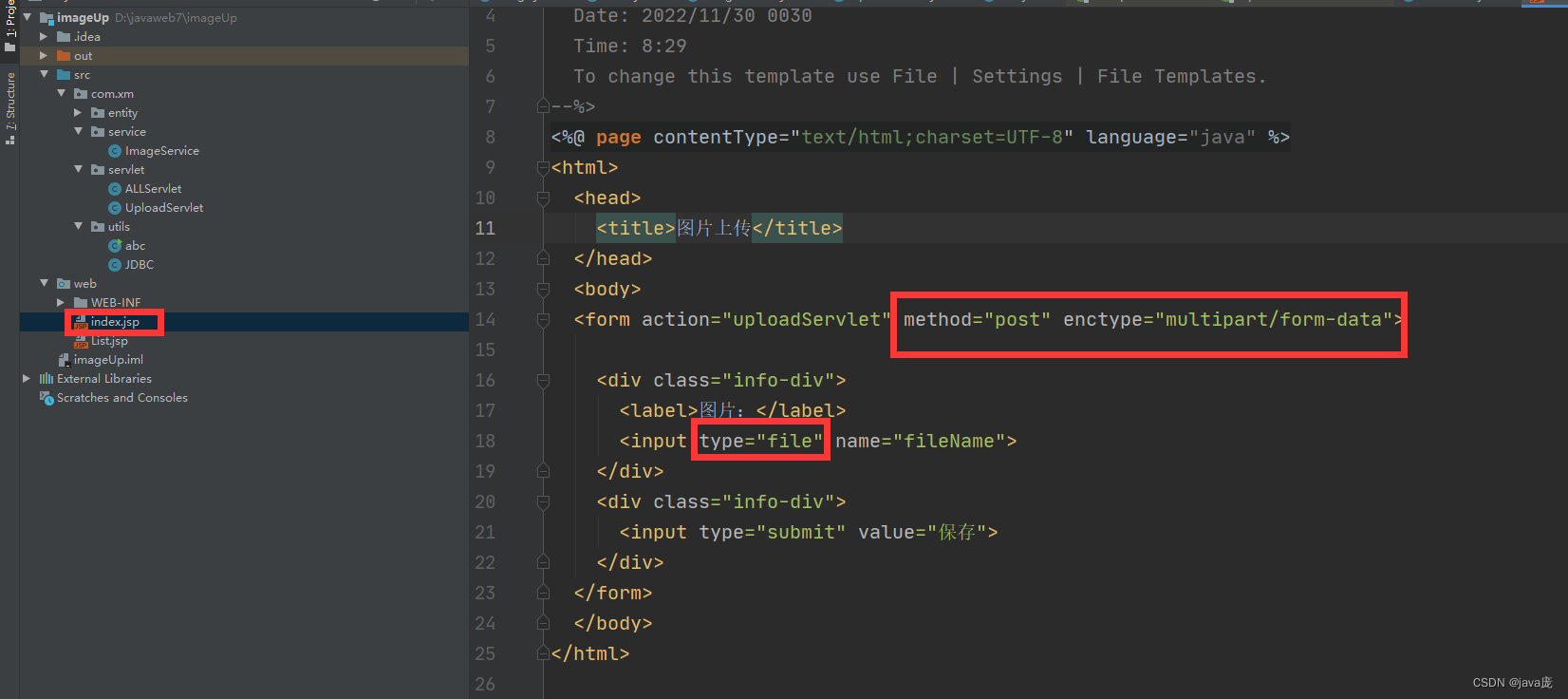Viewport: 1568px width, 699px height.
Task: Click the multipart/form-data enctype value
Action: pyautogui.click(x=1274, y=320)
